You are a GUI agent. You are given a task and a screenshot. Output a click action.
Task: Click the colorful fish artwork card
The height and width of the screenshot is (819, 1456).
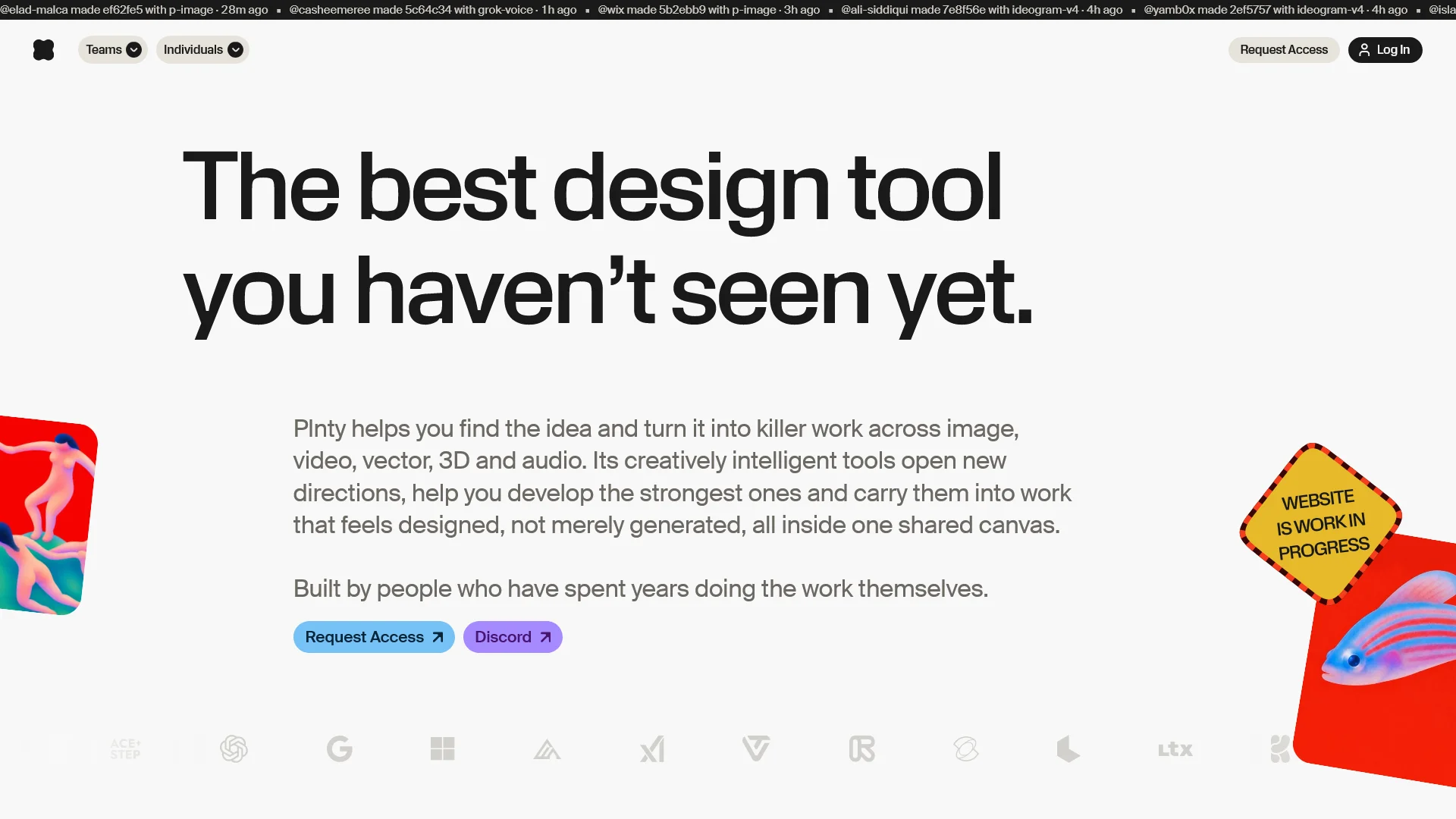(x=1376, y=660)
